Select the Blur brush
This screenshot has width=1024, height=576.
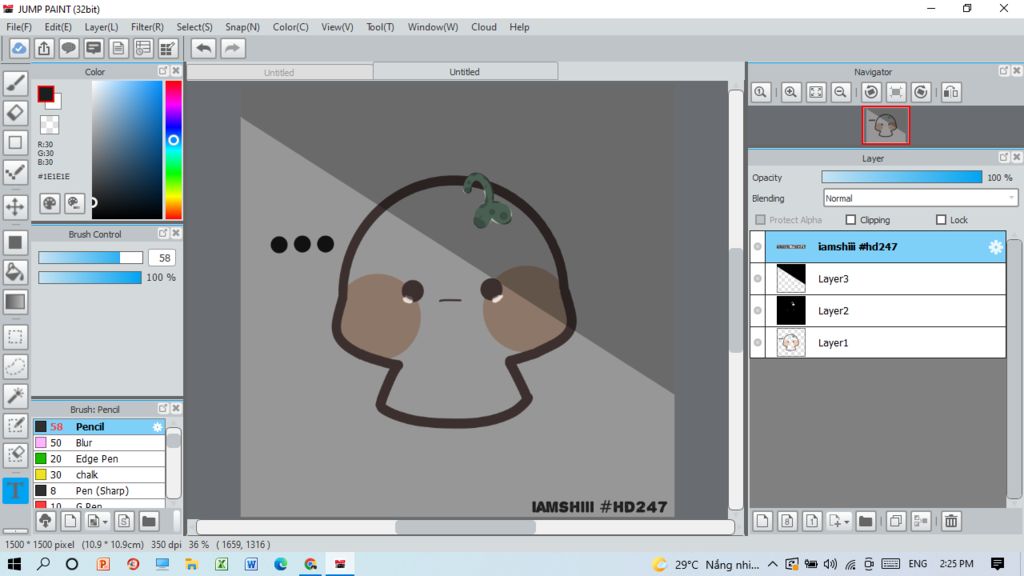(99, 443)
